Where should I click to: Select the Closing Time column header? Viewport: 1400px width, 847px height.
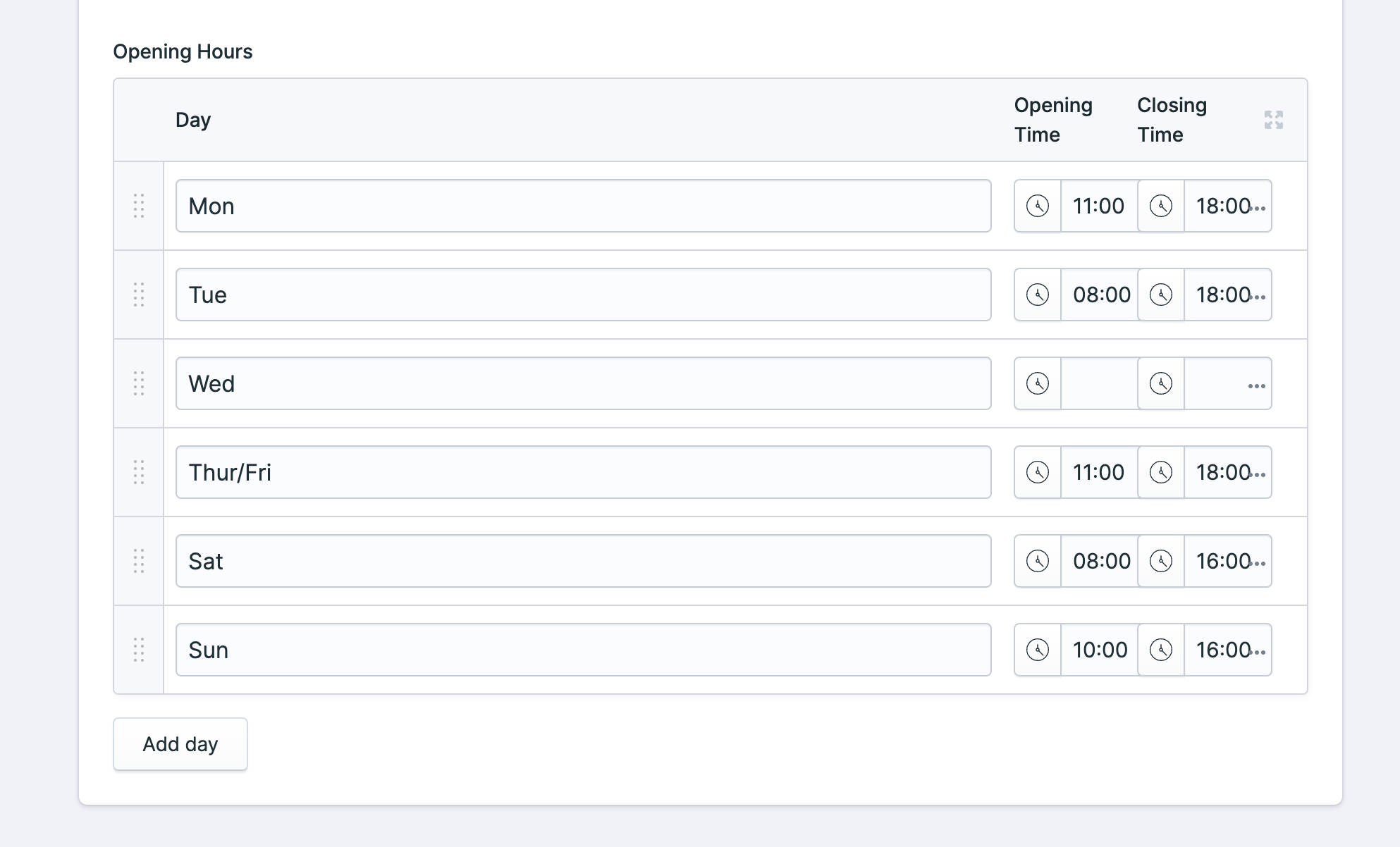pos(1172,119)
